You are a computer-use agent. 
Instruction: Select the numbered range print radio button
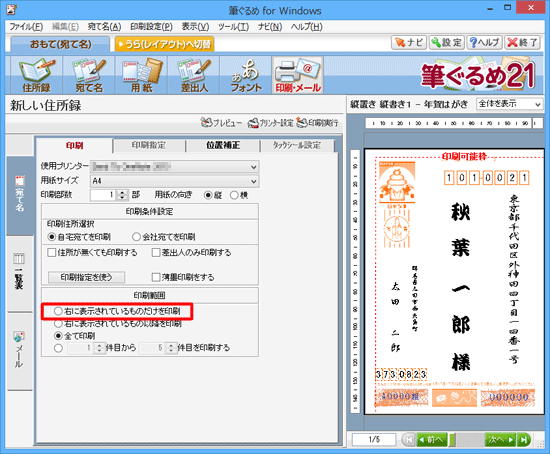coord(58,348)
